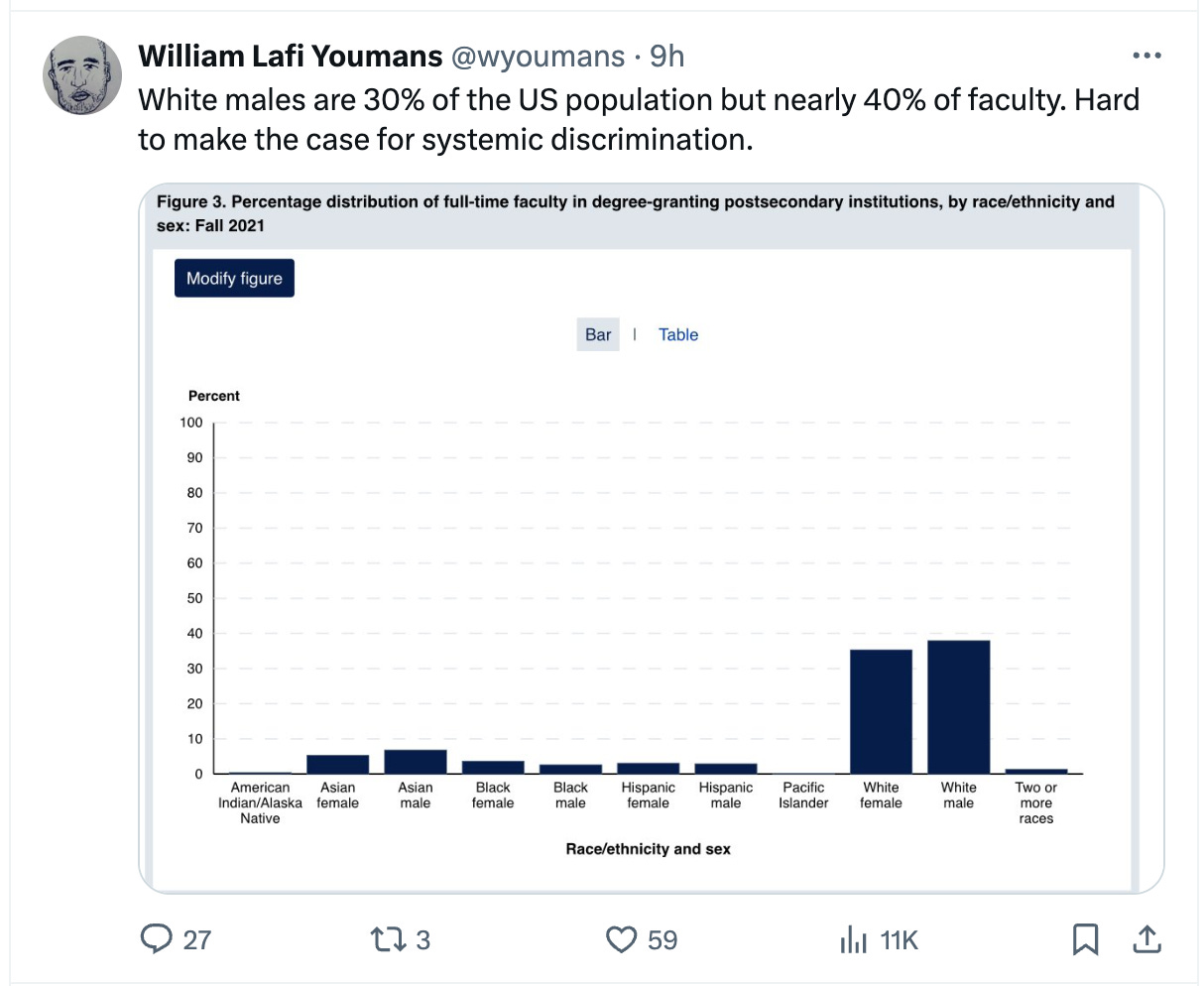This screenshot has width=1204, height=986.
Task: Open William Lafi Youmans profile avatar
Action: click(82, 76)
